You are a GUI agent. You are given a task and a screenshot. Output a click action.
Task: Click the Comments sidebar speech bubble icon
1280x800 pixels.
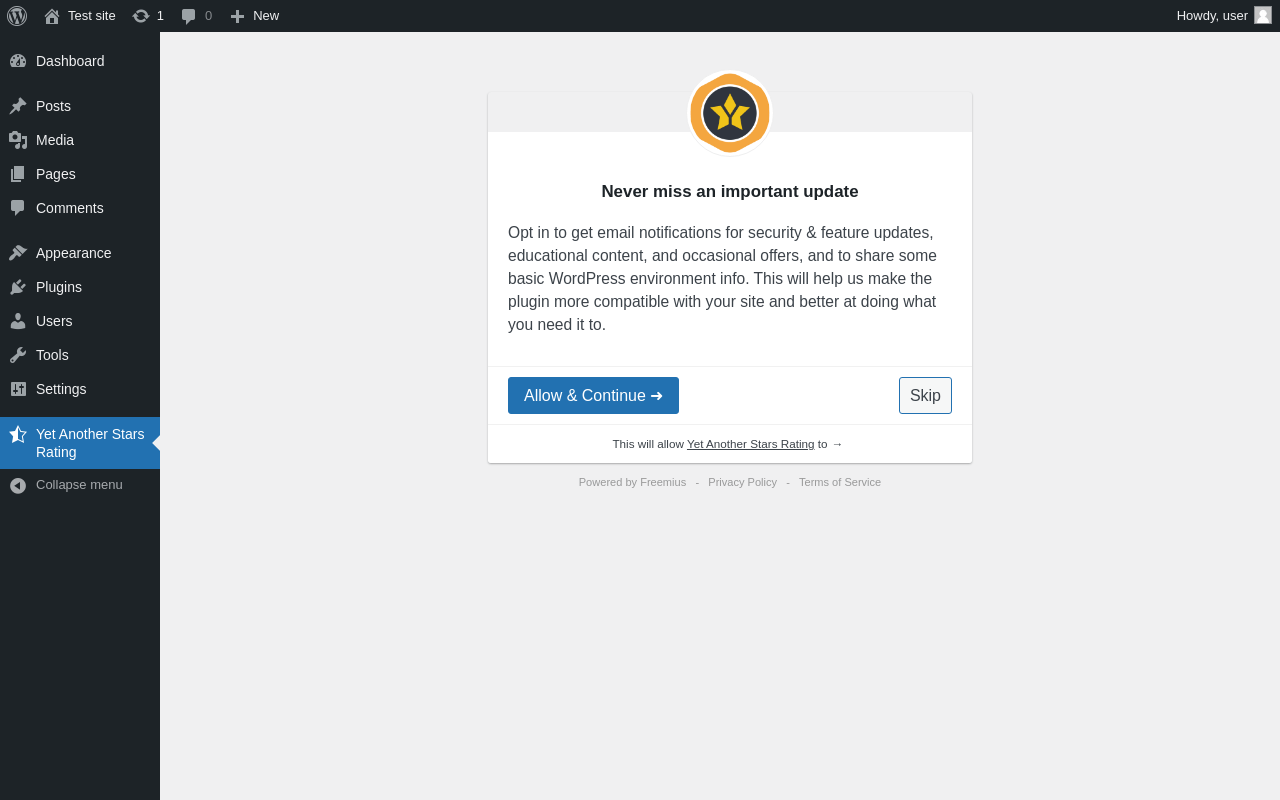pos(18,208)
